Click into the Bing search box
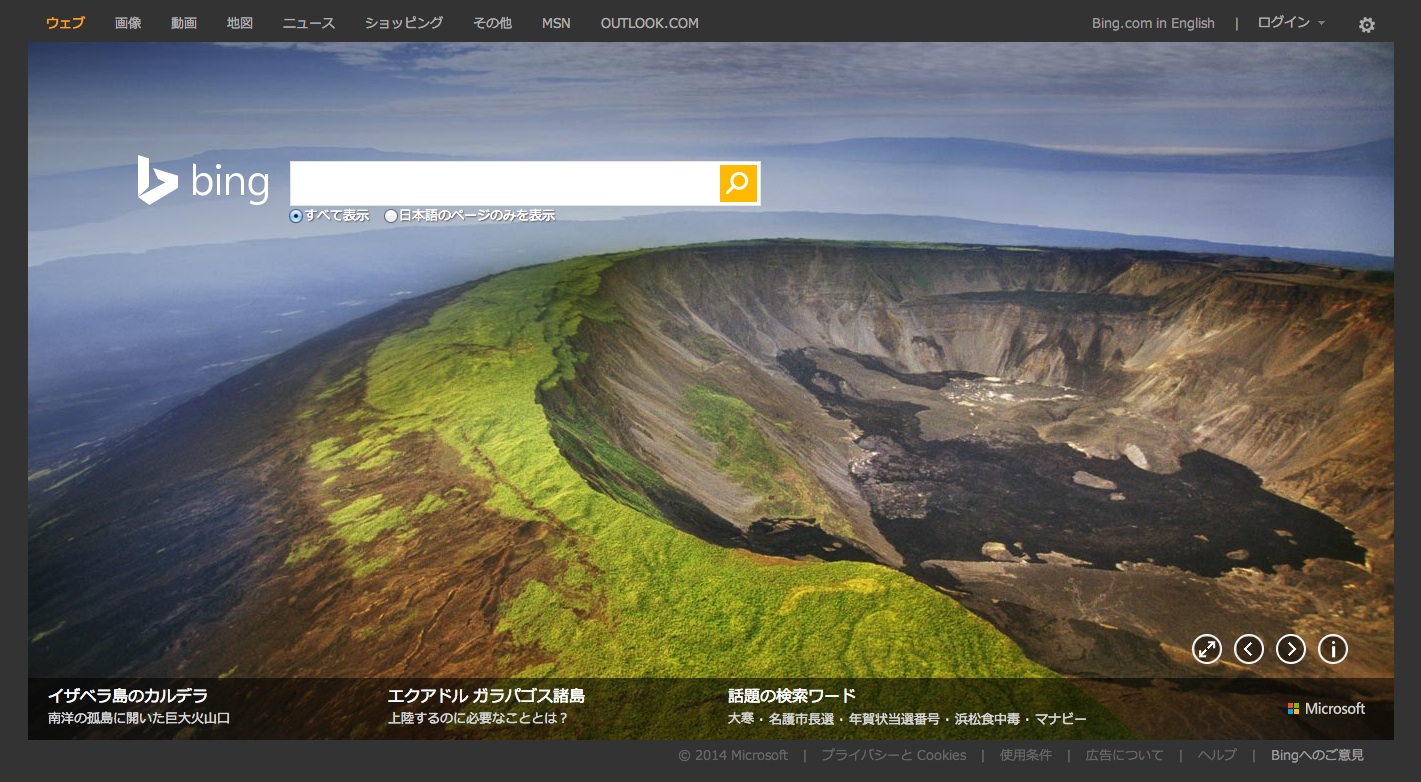 point(504,183)
